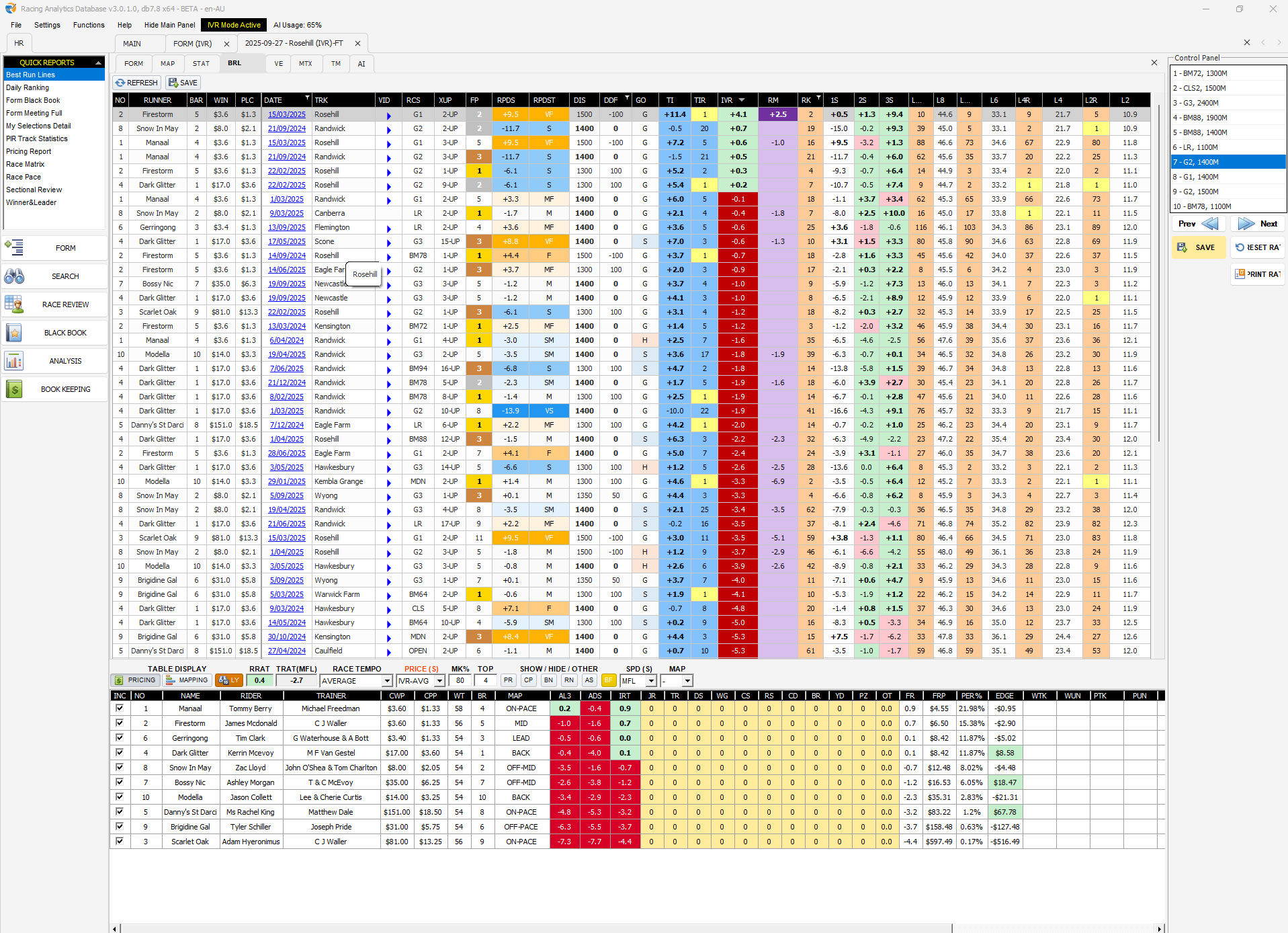Click the Analysis chart icon

click(15, 361)
